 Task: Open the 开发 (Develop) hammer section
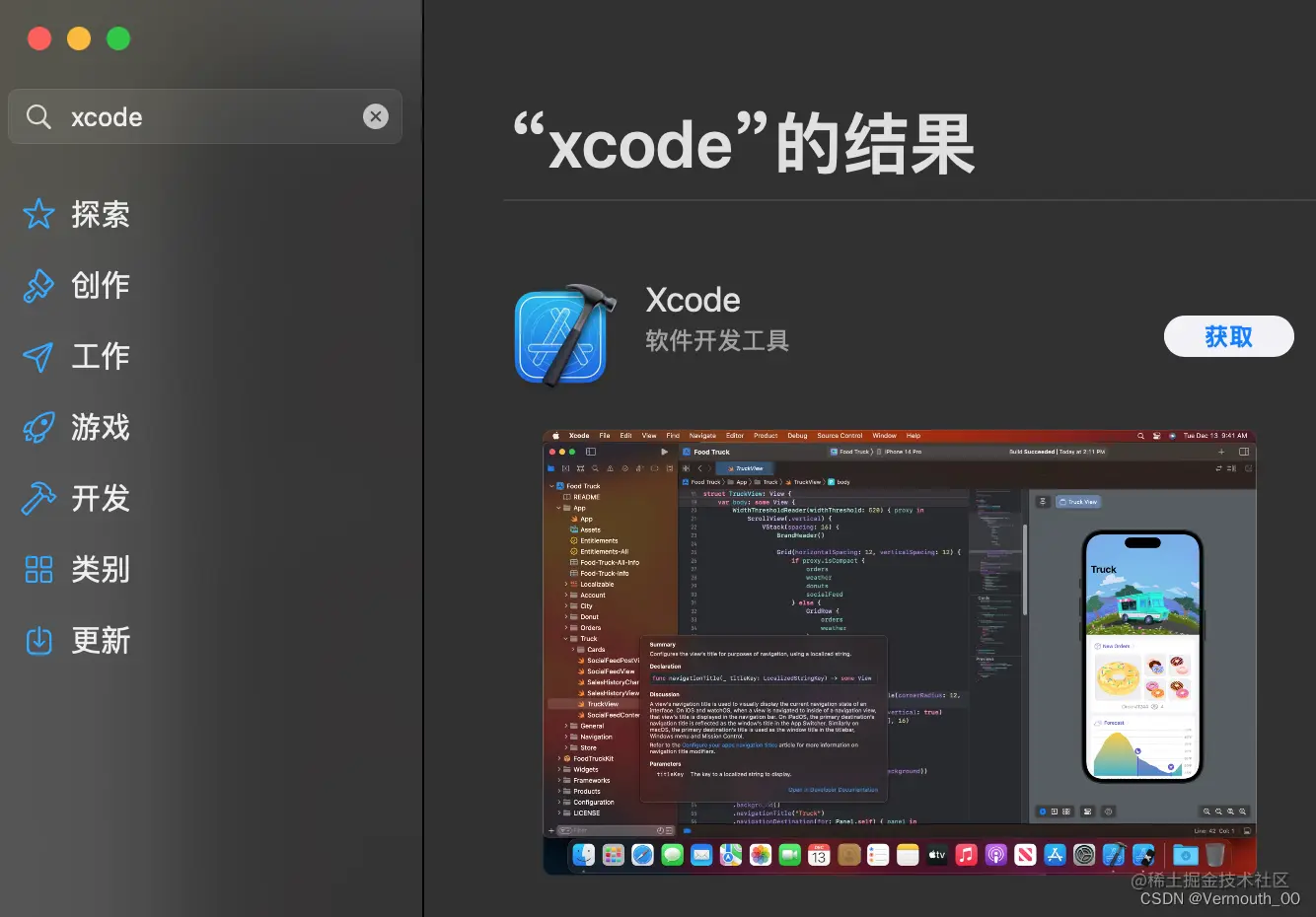(77, 498)
